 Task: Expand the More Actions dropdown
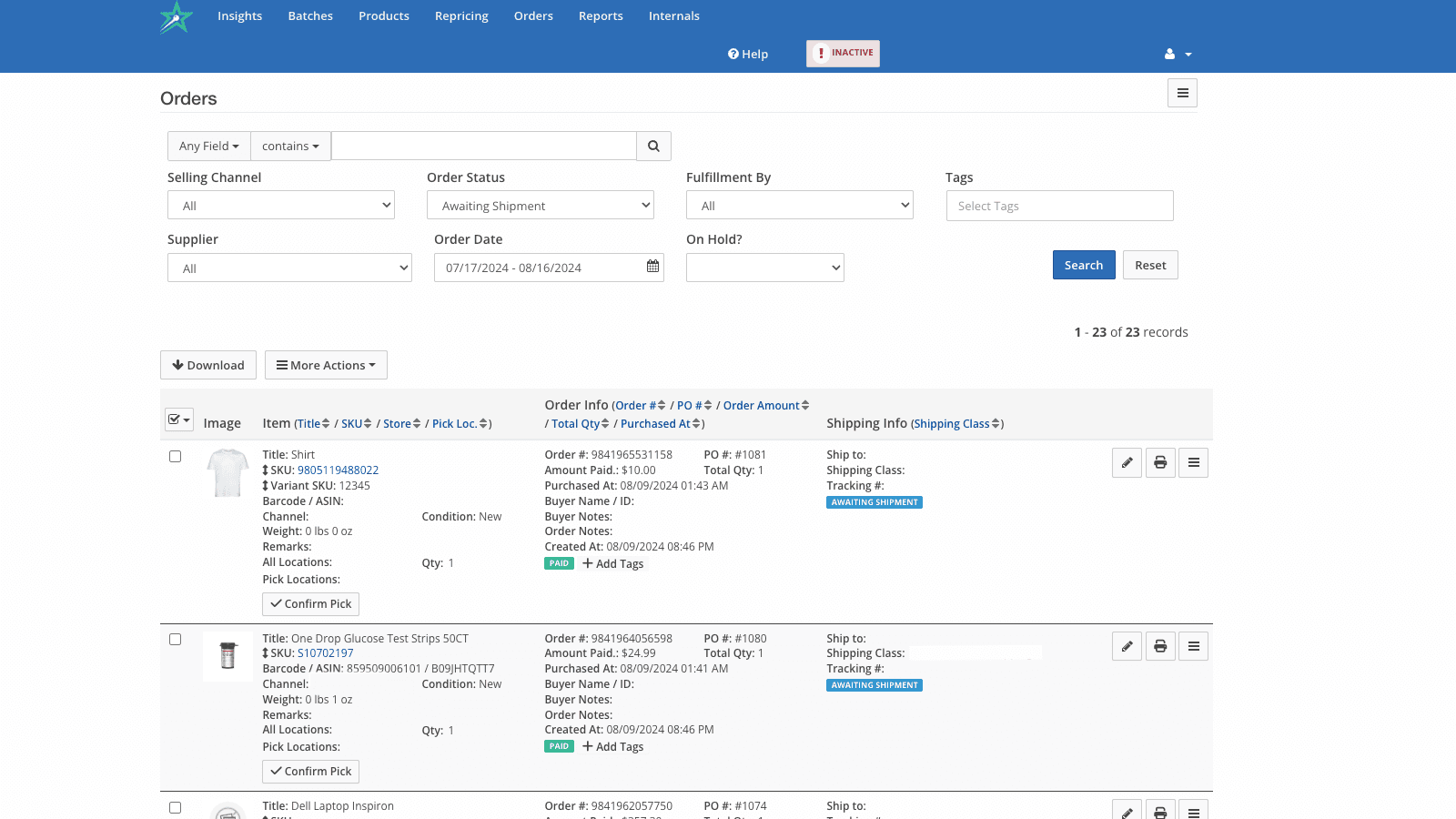[326, 365]
